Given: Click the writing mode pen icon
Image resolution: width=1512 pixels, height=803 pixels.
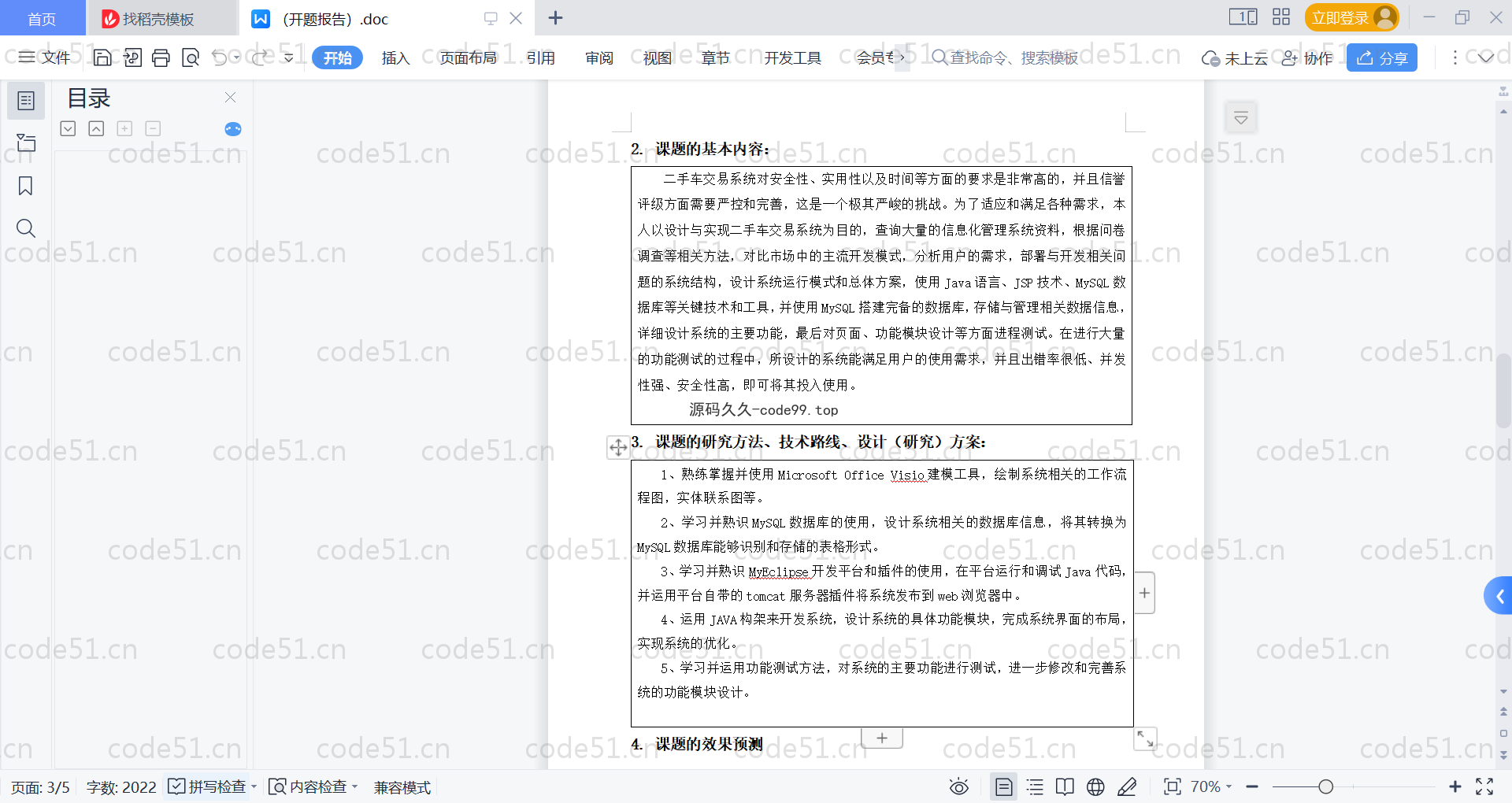Looking at the screenshot, I should [x=1127, y=786].
